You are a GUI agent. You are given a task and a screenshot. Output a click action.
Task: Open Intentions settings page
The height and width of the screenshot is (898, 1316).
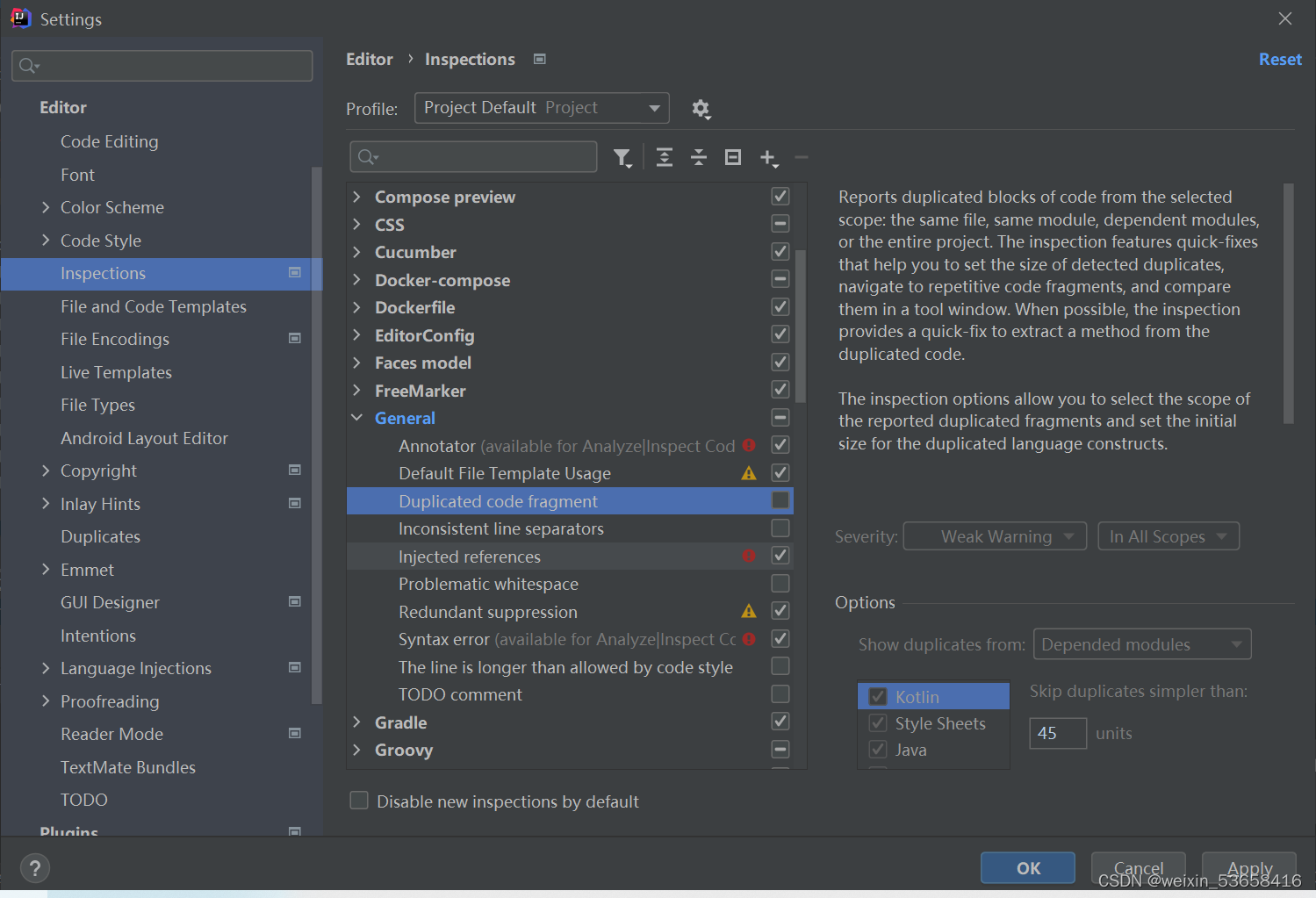coord(98,636)
